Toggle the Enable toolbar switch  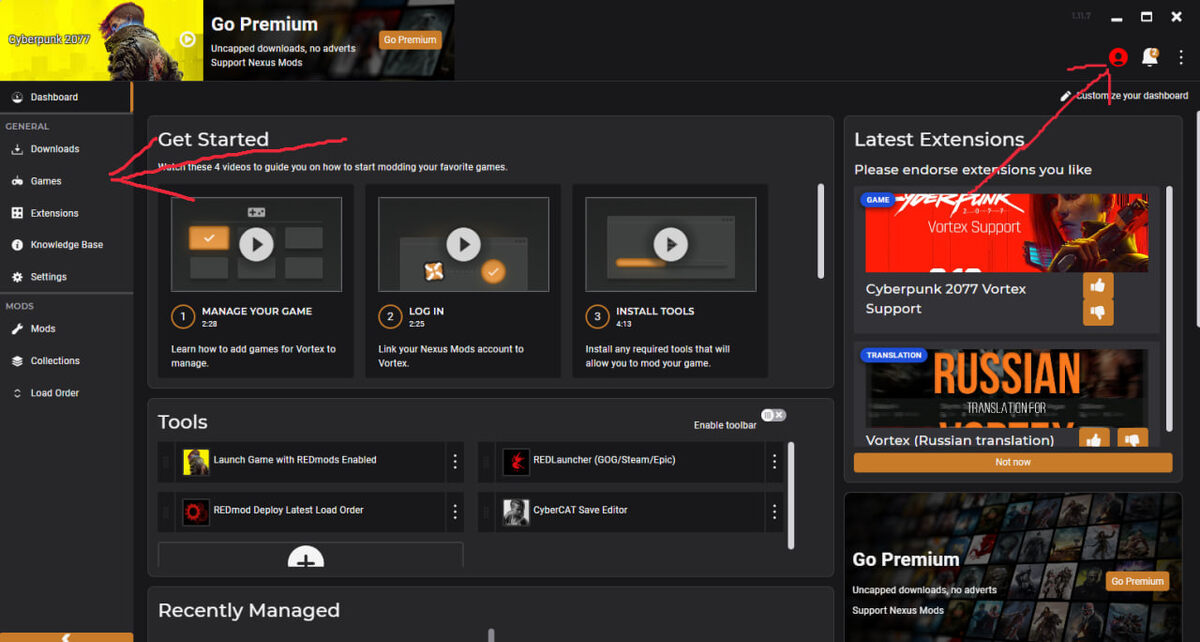click(x=774, y=415)
